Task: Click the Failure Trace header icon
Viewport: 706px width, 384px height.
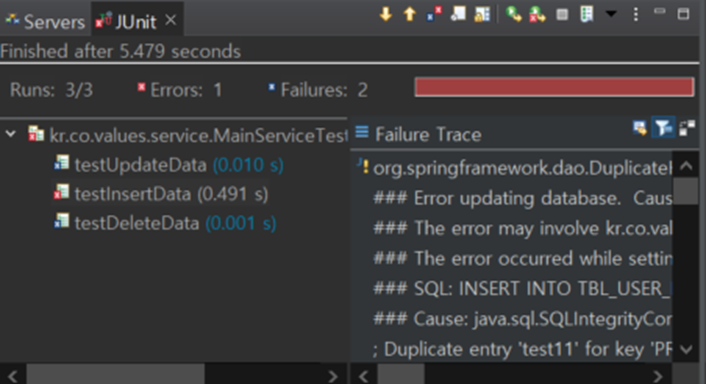Action: point(362,132)
